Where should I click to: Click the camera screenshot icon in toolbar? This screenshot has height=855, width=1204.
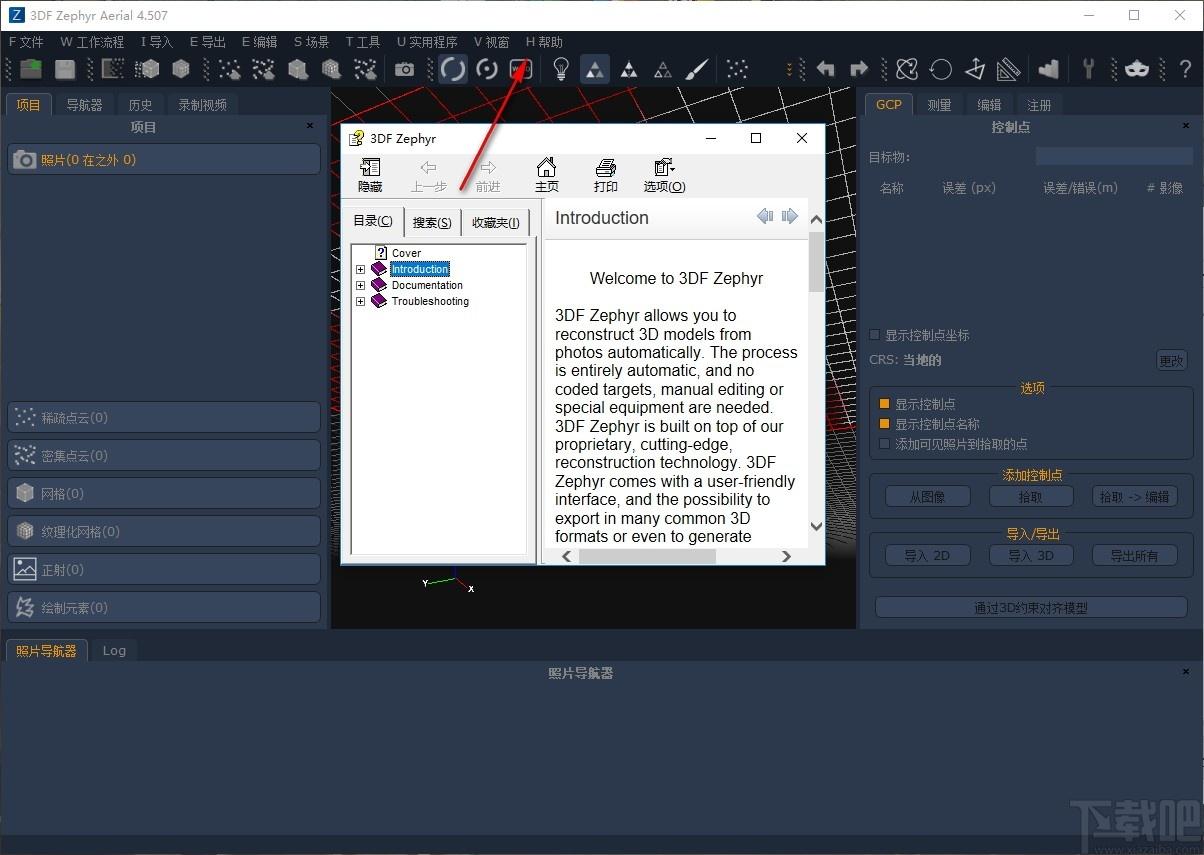(x=404, y=69)
